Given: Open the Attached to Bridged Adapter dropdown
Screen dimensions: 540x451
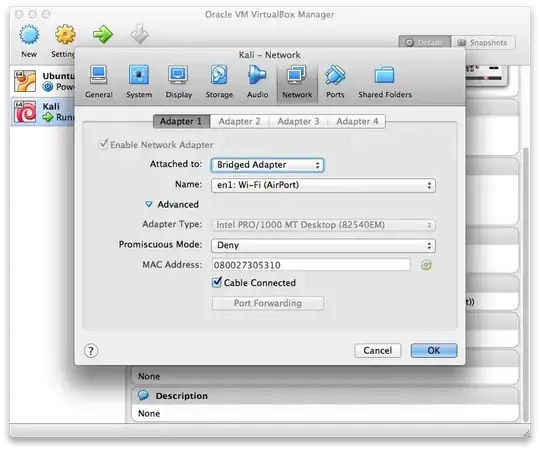Looking at the screenshot, I should click(267, 165).
